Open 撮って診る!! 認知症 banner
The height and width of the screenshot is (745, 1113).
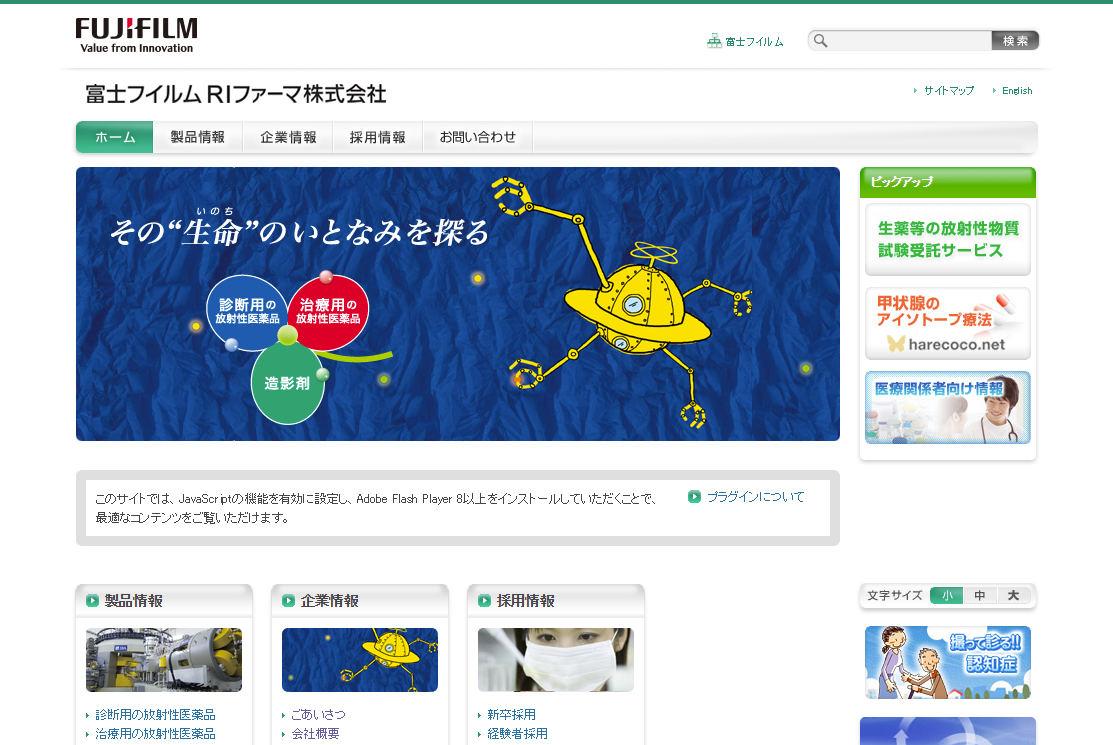click(x=948, y=662)
